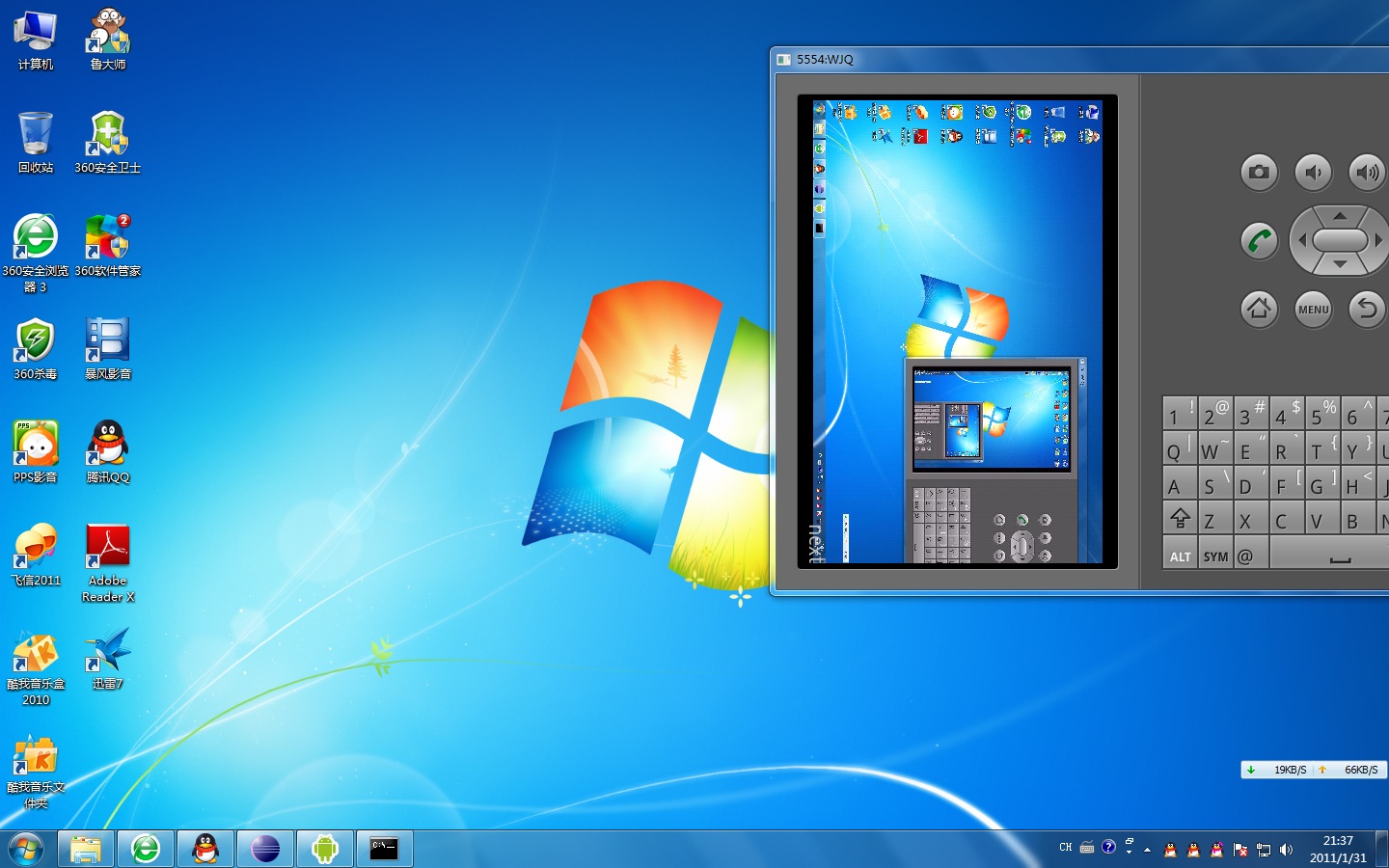Tap the Z key on emulator keyboard
The width and height of the screenshot is (1389, 868).
coord(1216,518)
